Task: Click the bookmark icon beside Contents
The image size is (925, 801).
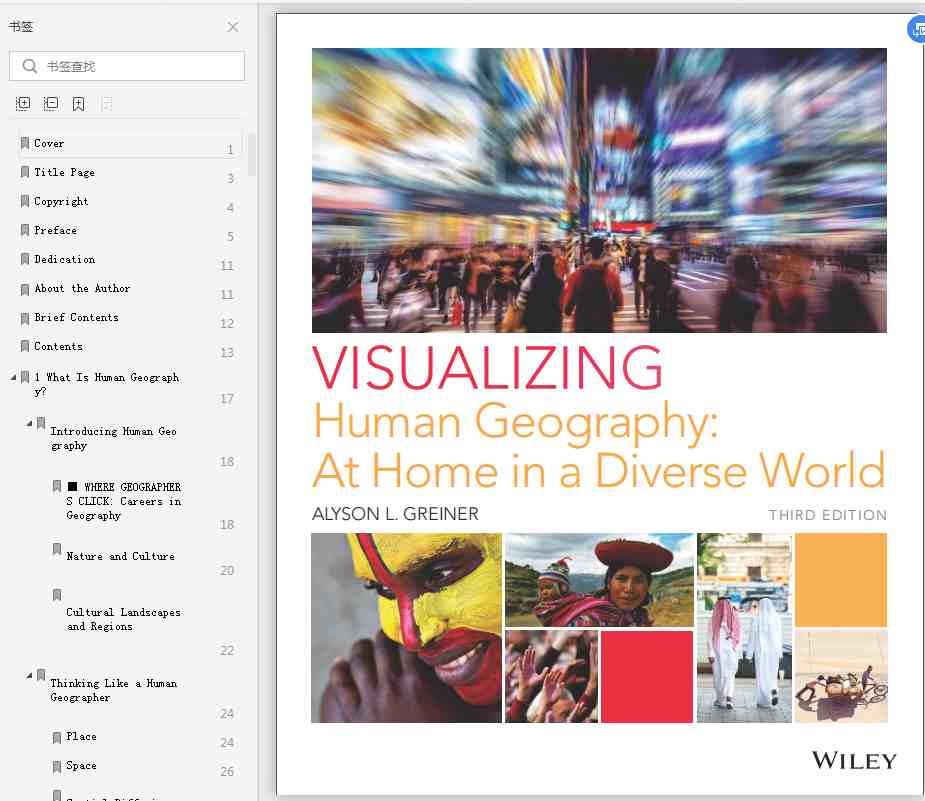Action: point(25,346)
